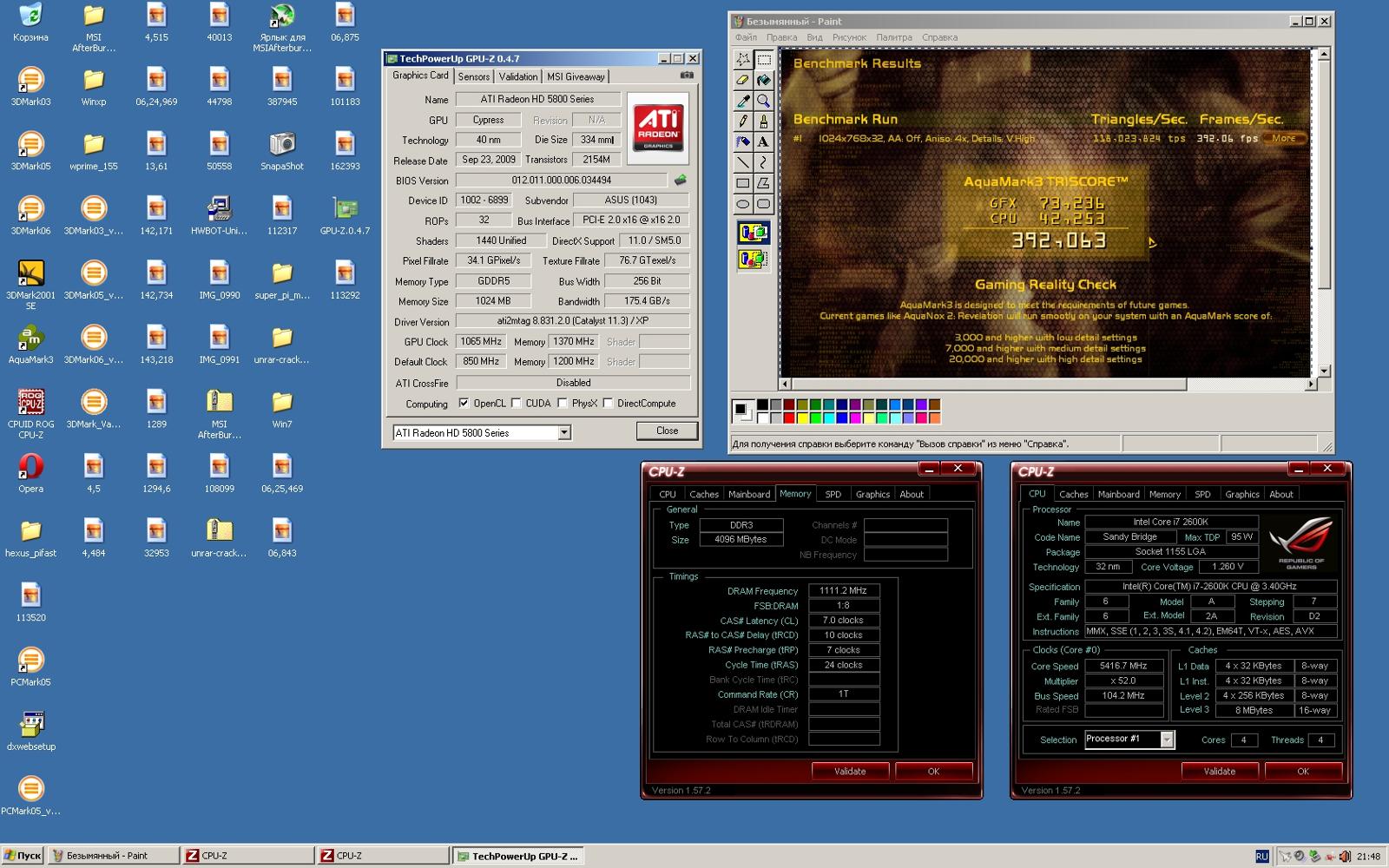Switch to the Sensors tab in GPU-Z
The image size is (1389, 868).
[473, 76]
